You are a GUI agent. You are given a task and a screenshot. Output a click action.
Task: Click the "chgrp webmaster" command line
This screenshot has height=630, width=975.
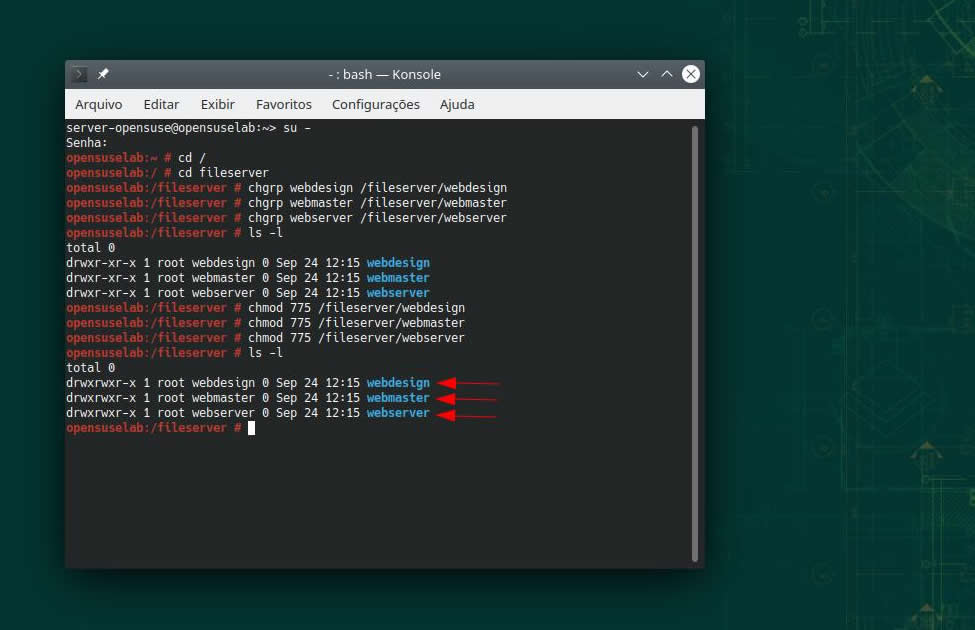point(377,203)
